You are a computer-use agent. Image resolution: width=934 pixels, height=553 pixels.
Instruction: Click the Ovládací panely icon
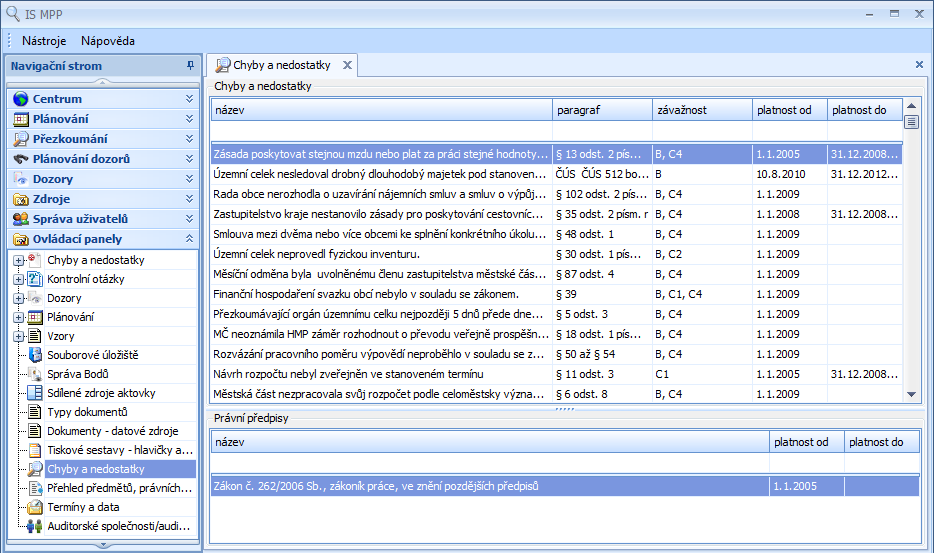21,239
